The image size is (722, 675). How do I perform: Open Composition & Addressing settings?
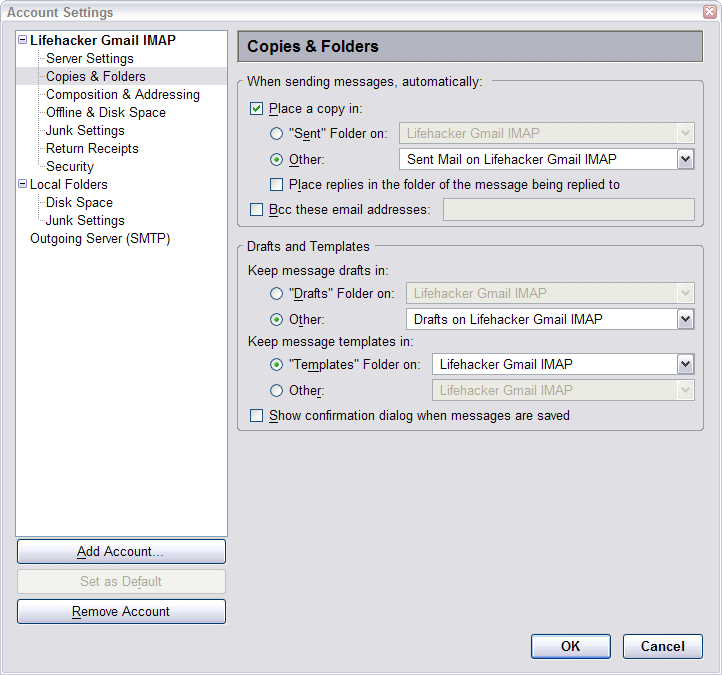point(123,94)
